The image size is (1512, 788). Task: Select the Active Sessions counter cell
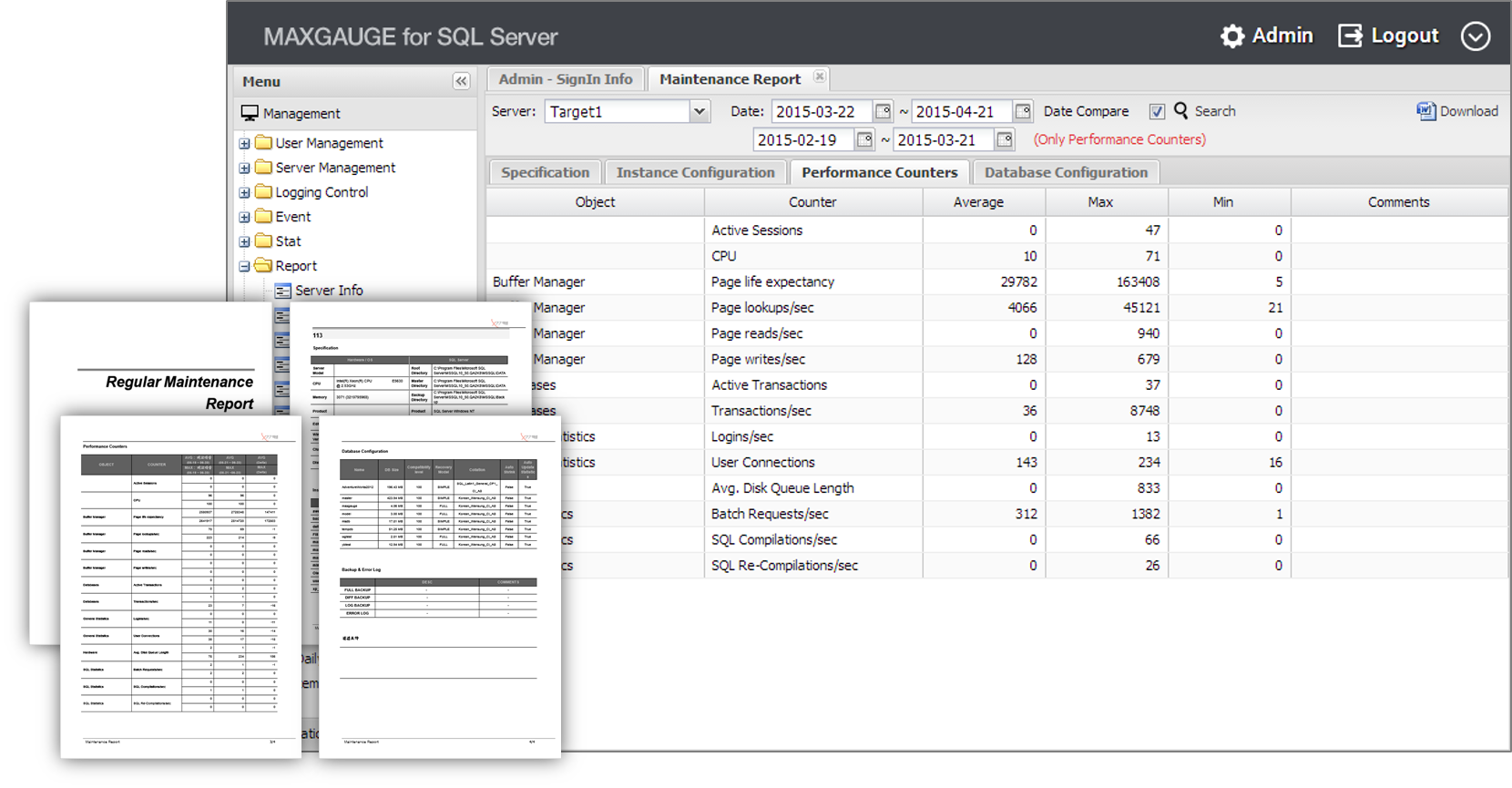pos(812,230)
